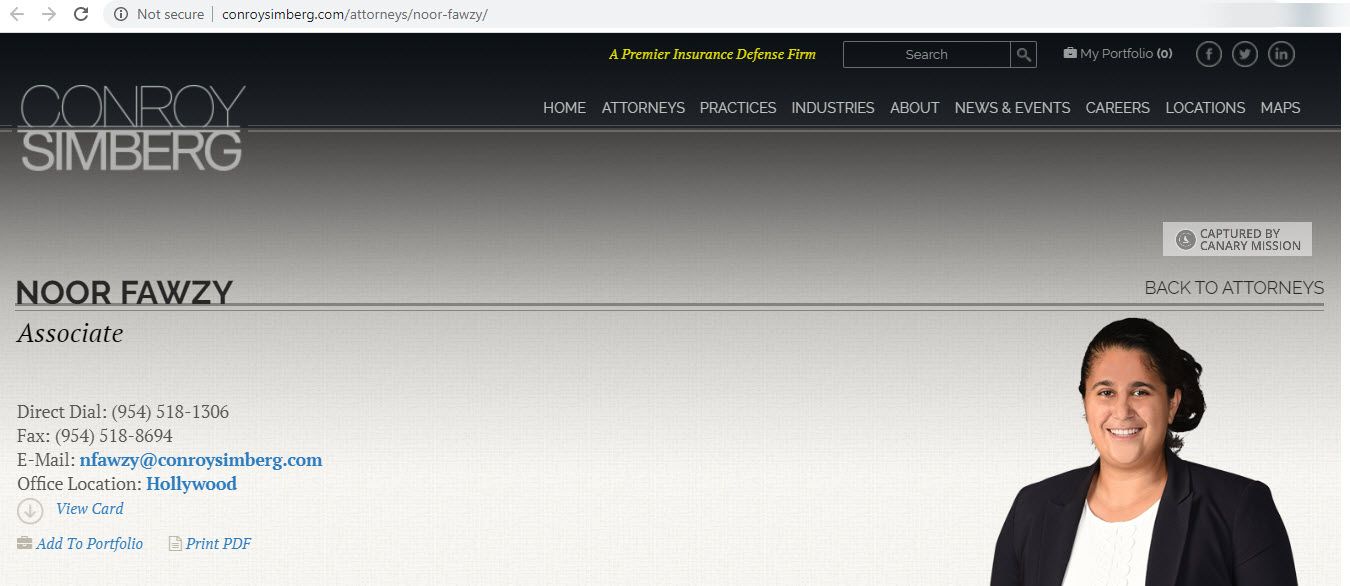Click Back to Attorneys link
Screen dimensions: 1350x586
pos(1234,288)
